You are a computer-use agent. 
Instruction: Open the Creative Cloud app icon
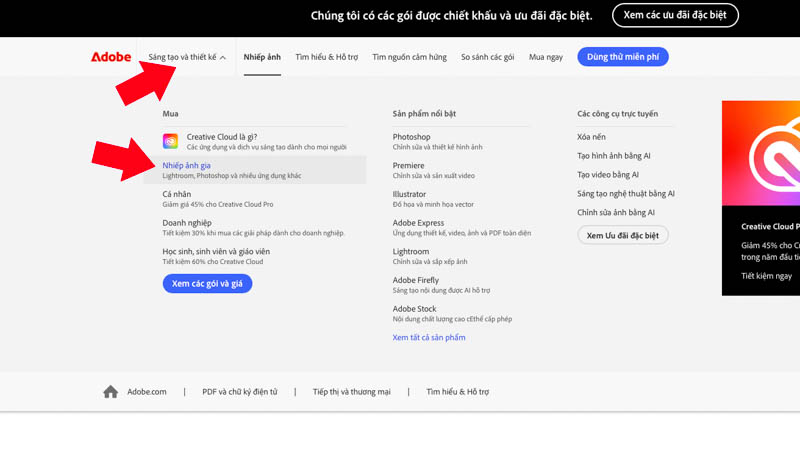170,141
